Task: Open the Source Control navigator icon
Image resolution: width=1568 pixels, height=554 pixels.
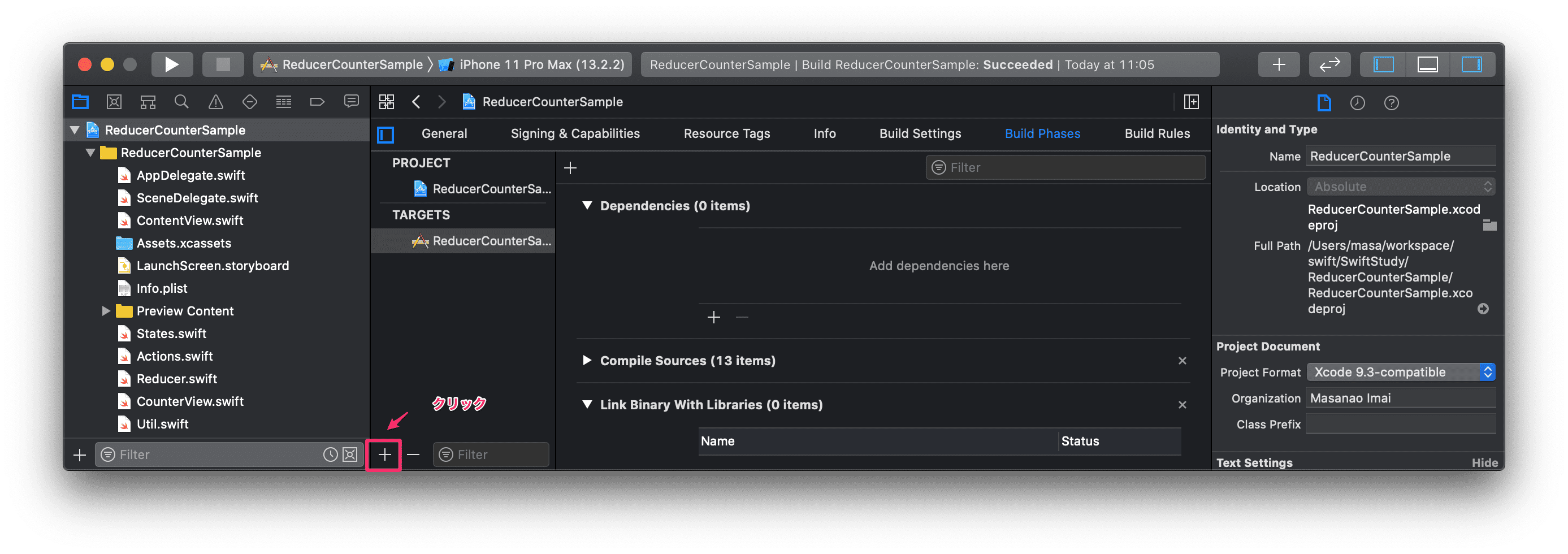Action: click(x=114, y=102)
